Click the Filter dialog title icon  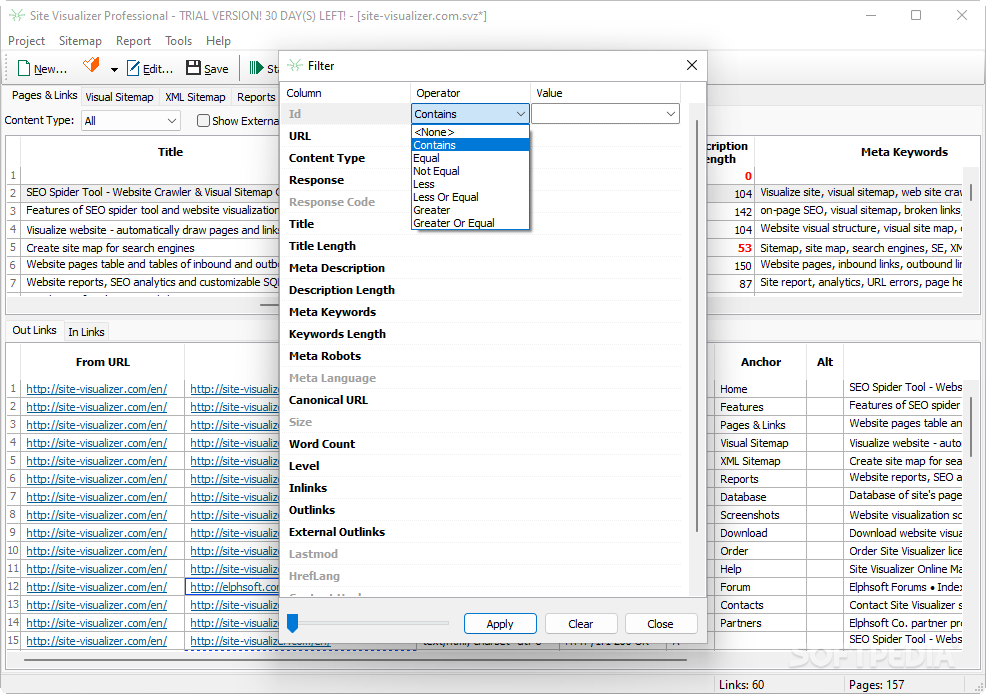pos(295,65)
